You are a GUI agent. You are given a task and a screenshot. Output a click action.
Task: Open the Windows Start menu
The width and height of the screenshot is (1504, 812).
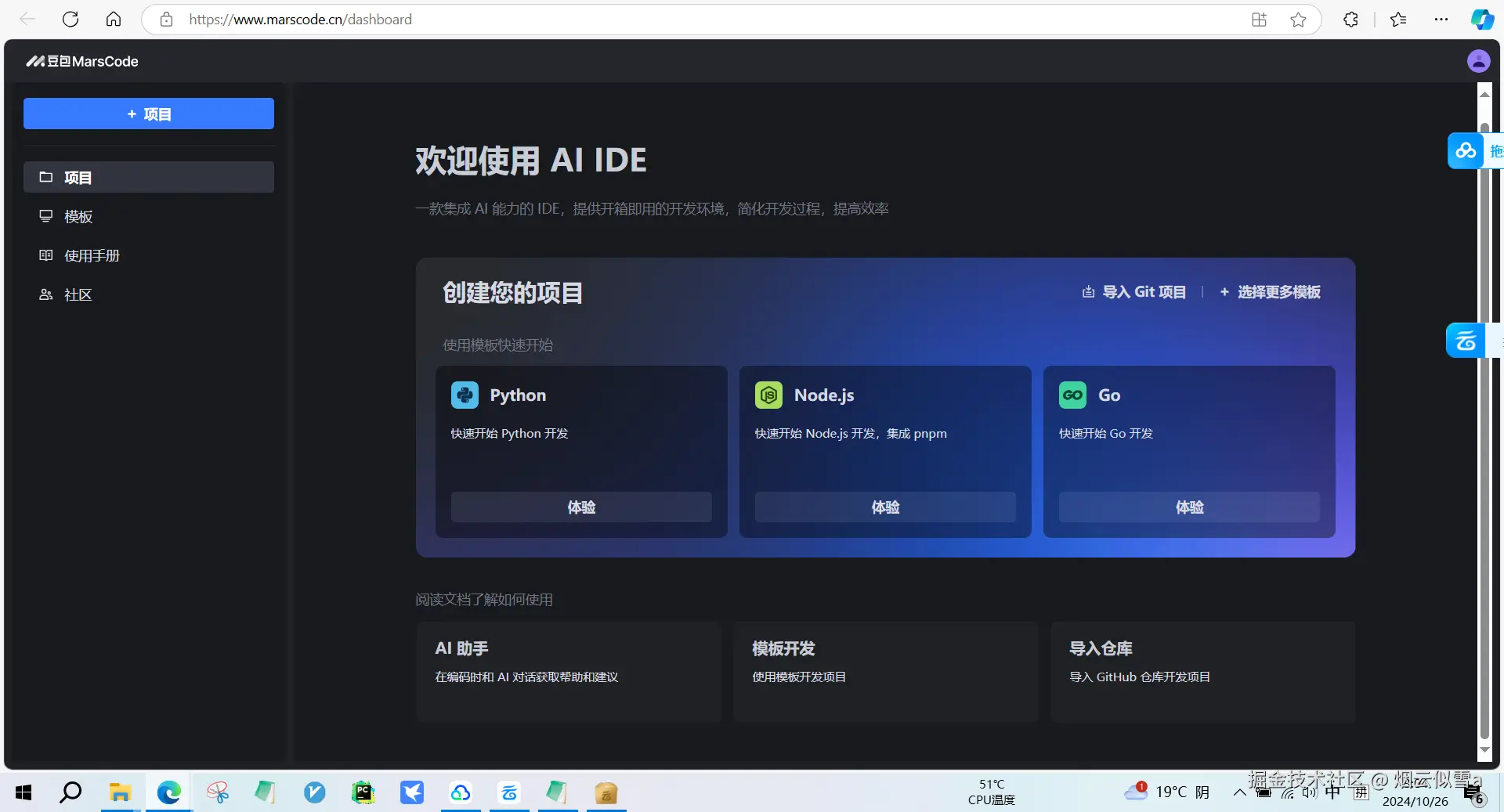23,792
